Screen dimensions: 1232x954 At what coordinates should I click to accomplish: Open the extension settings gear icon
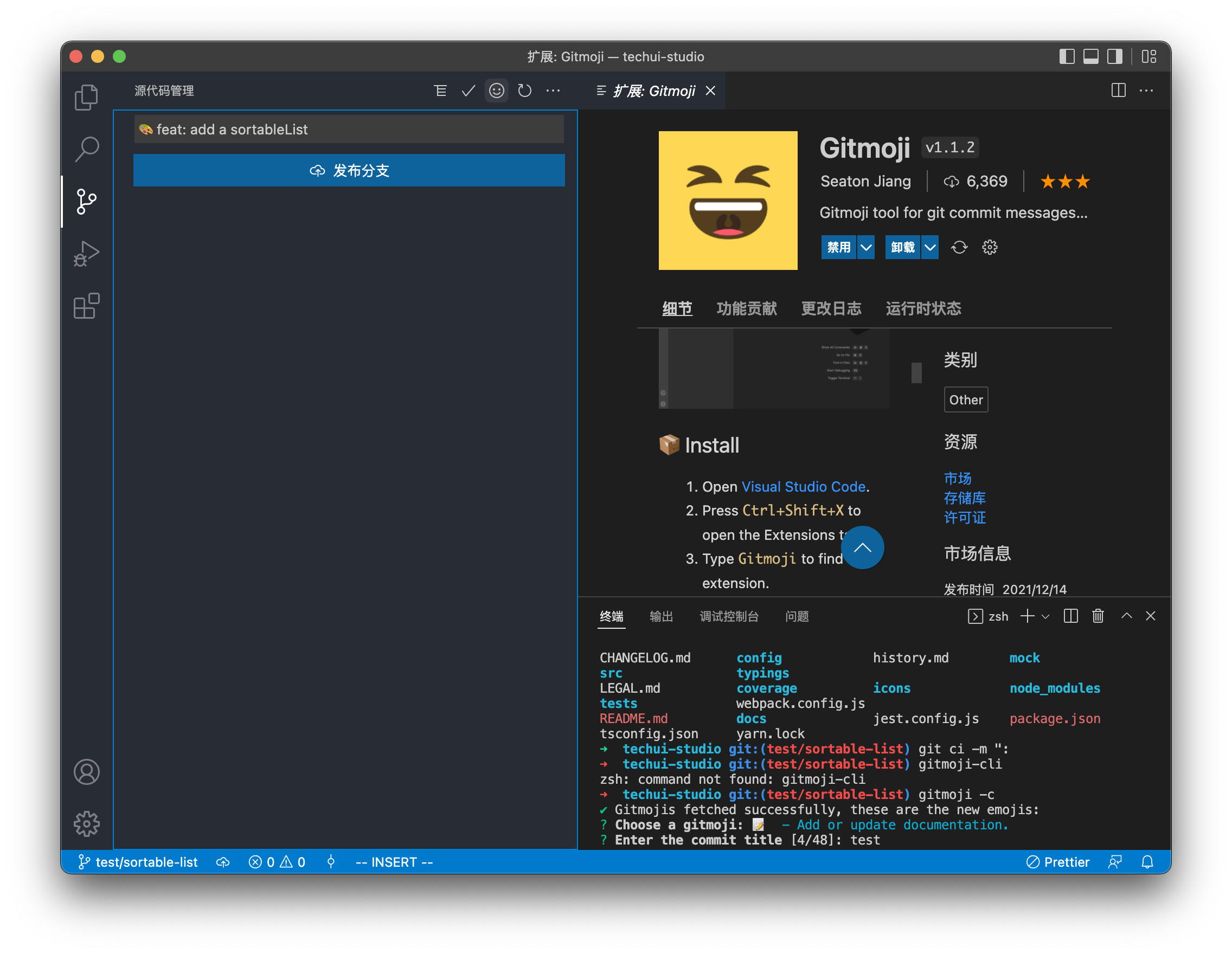pyautogui.click(x=990, y=247)
